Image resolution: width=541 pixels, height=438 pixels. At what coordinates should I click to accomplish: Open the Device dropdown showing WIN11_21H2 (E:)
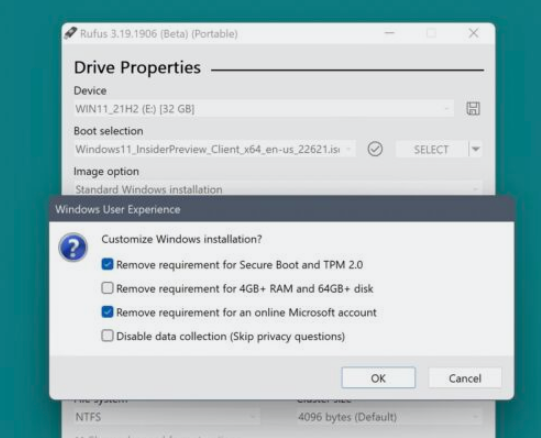pyautogui.click(x=264, y=109)
